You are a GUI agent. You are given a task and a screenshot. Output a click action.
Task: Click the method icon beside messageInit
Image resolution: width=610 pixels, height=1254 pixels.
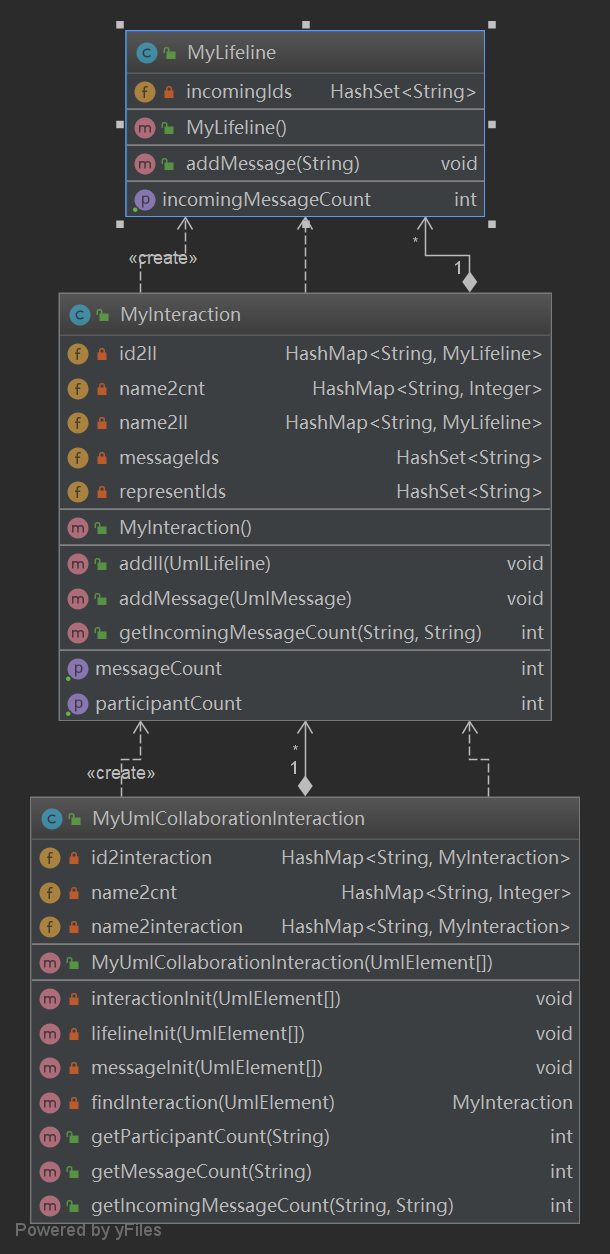(49, 1068)
